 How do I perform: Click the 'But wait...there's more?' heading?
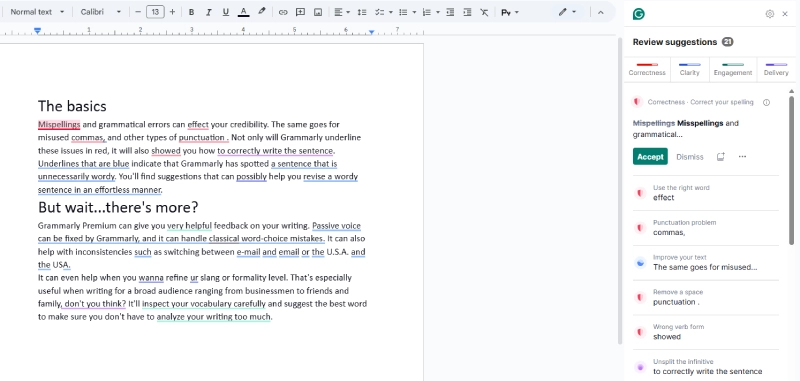pyautogui.click(x=118, y=208)
